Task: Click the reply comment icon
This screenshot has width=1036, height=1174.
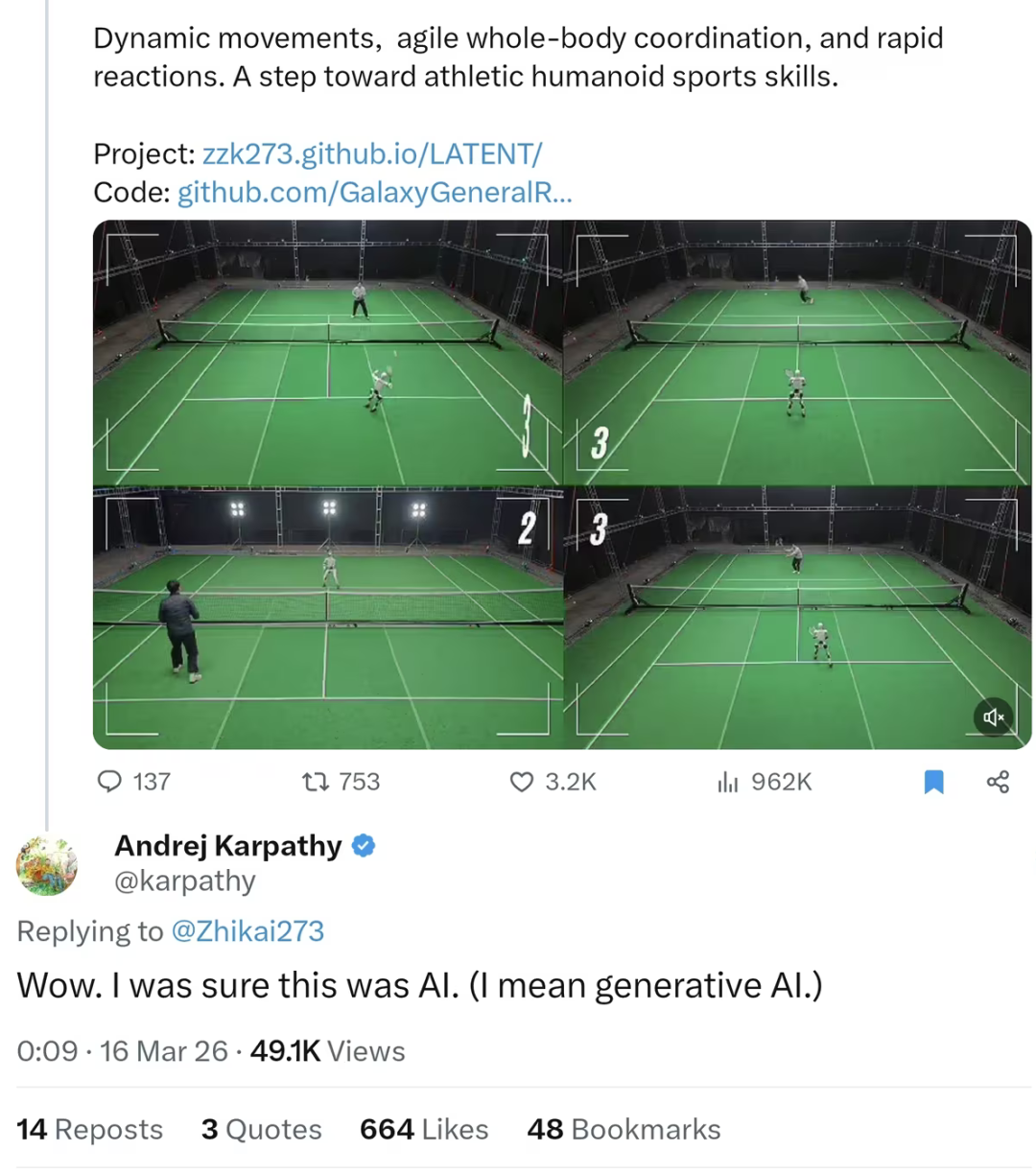Action: click(x=110, y=782)
